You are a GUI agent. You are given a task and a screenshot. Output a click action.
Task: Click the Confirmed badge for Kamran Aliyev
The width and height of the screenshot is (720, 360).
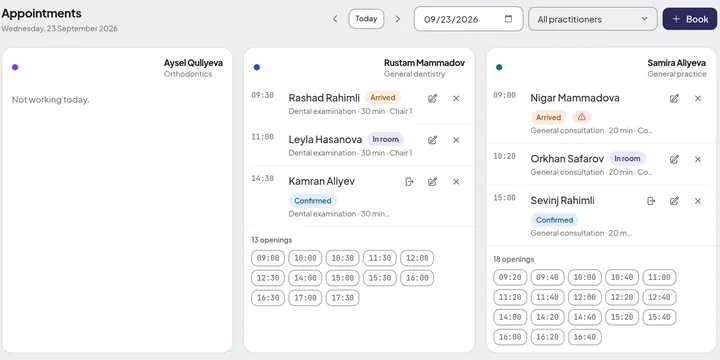(x=313, y=201)
